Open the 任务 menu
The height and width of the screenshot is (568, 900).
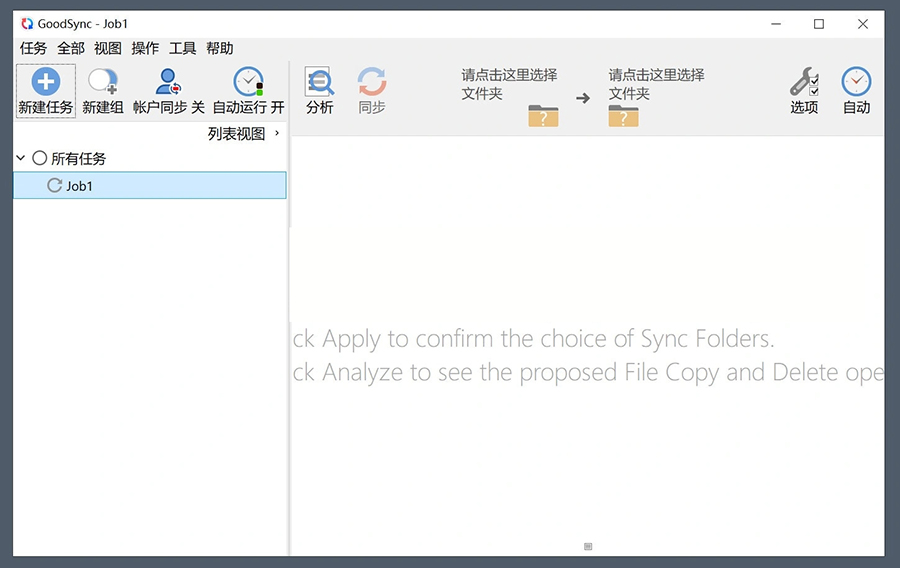(33, 48)
